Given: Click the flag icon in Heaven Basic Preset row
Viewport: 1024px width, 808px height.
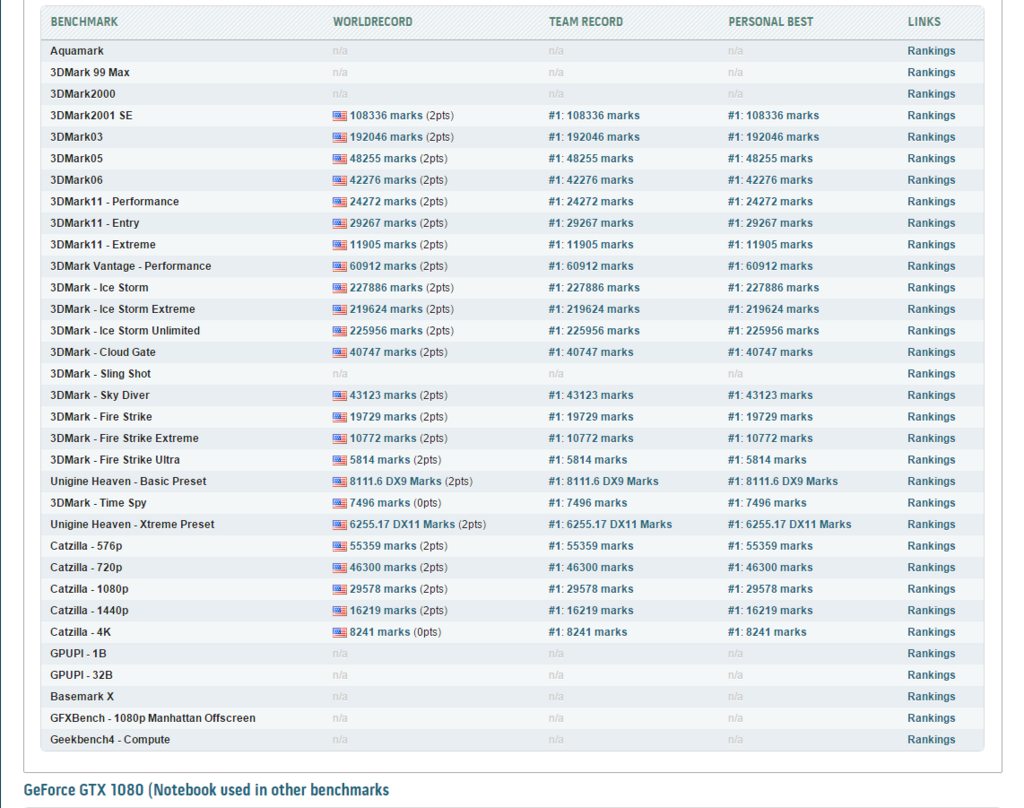Looking at the screenshot, I should pyautogui.click(x=340, y=482).
